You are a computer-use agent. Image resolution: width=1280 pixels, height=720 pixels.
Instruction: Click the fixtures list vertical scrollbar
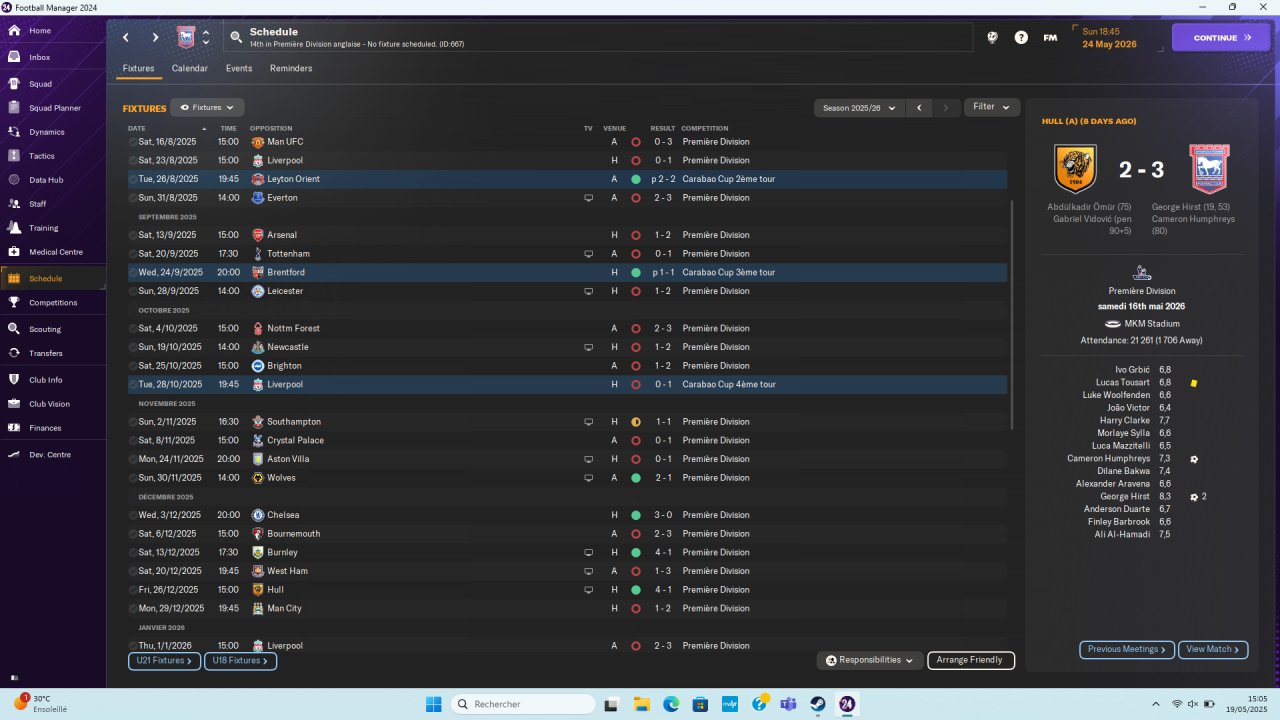[1013, 315]
